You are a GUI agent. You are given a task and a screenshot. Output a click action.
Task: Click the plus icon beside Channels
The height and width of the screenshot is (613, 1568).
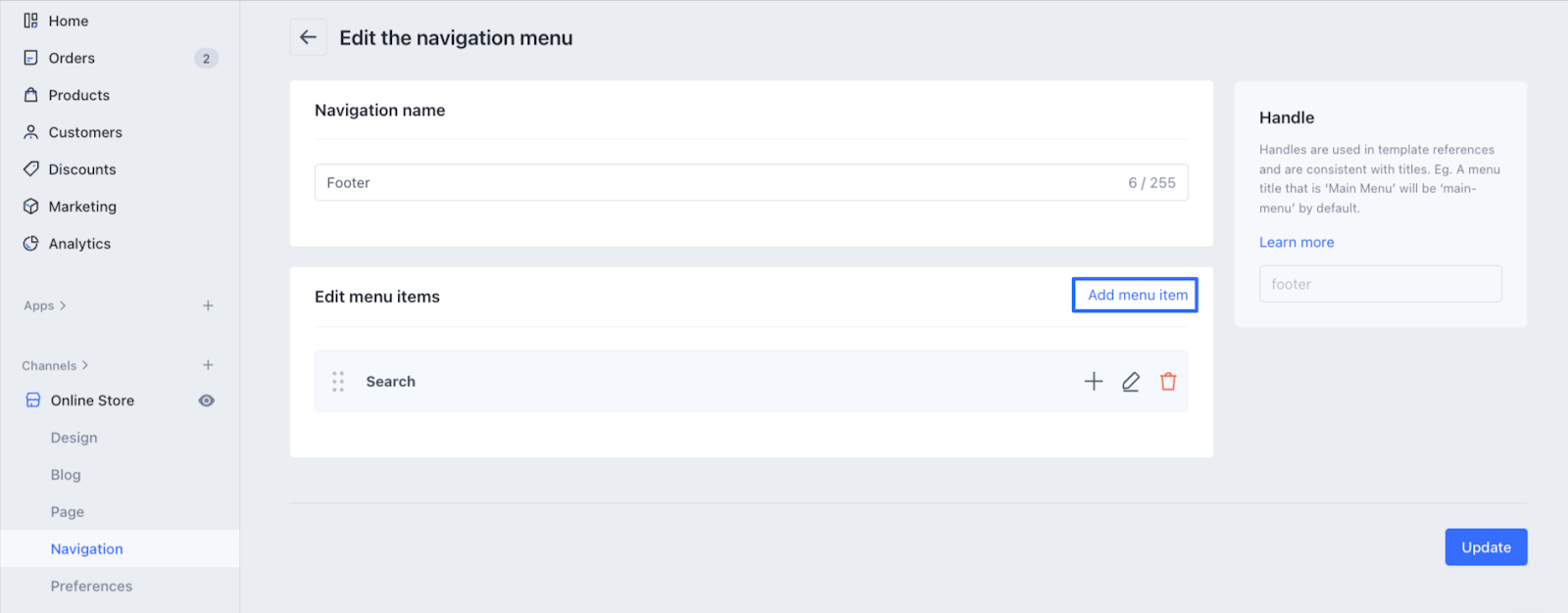tap(208, 365)
